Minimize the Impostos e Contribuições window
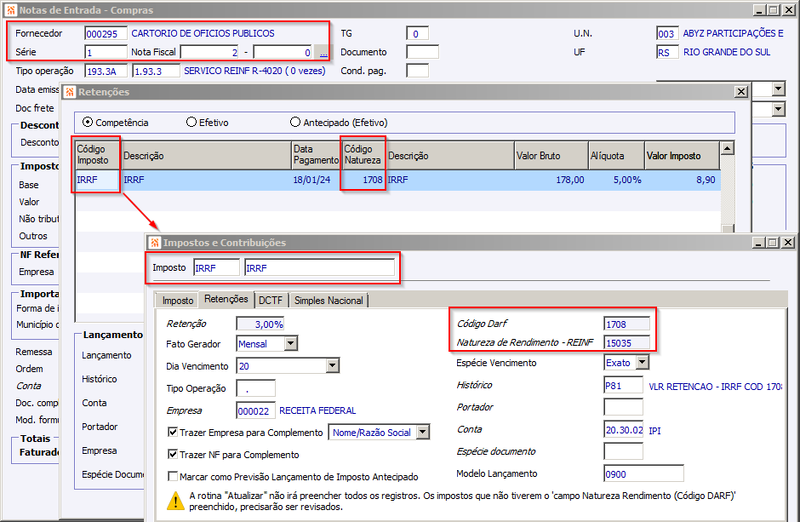Screen dimensions: 800x522 pos(759,242)
